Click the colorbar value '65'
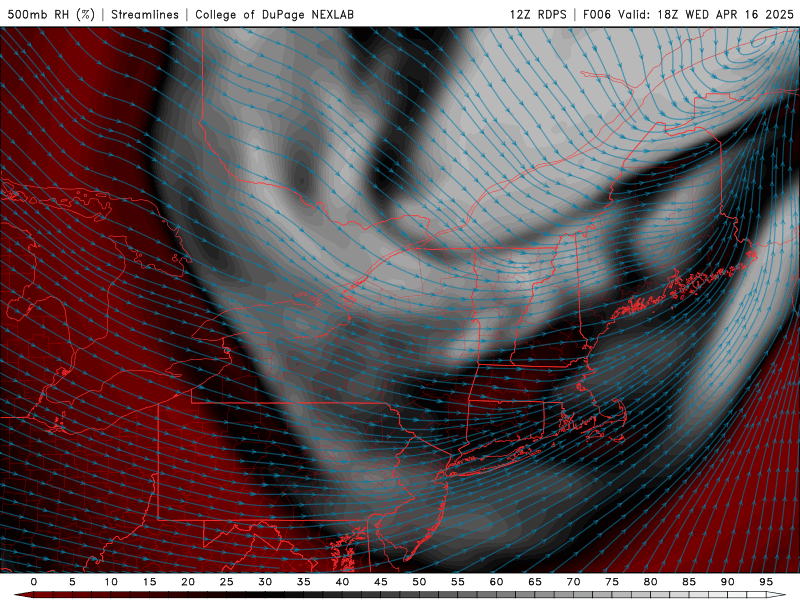 (535, 582)
